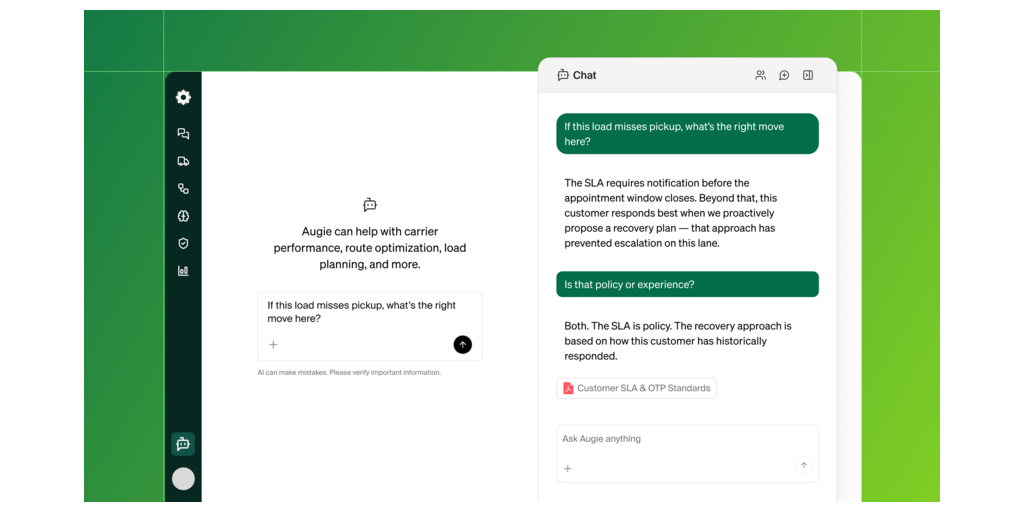Click the gear logo atop the sidebar
1024x512 pixels.
[183, 97]
